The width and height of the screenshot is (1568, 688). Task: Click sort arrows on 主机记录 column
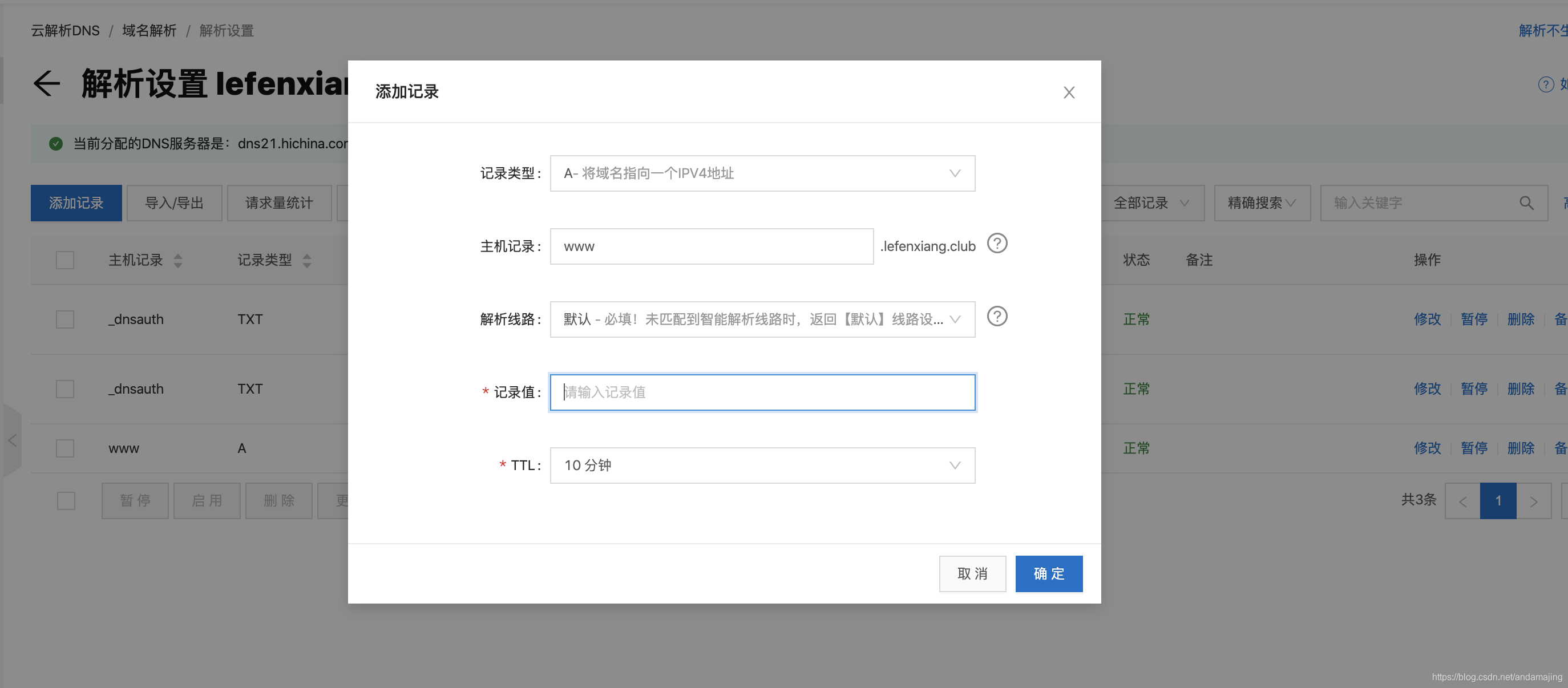pos(177,260)
